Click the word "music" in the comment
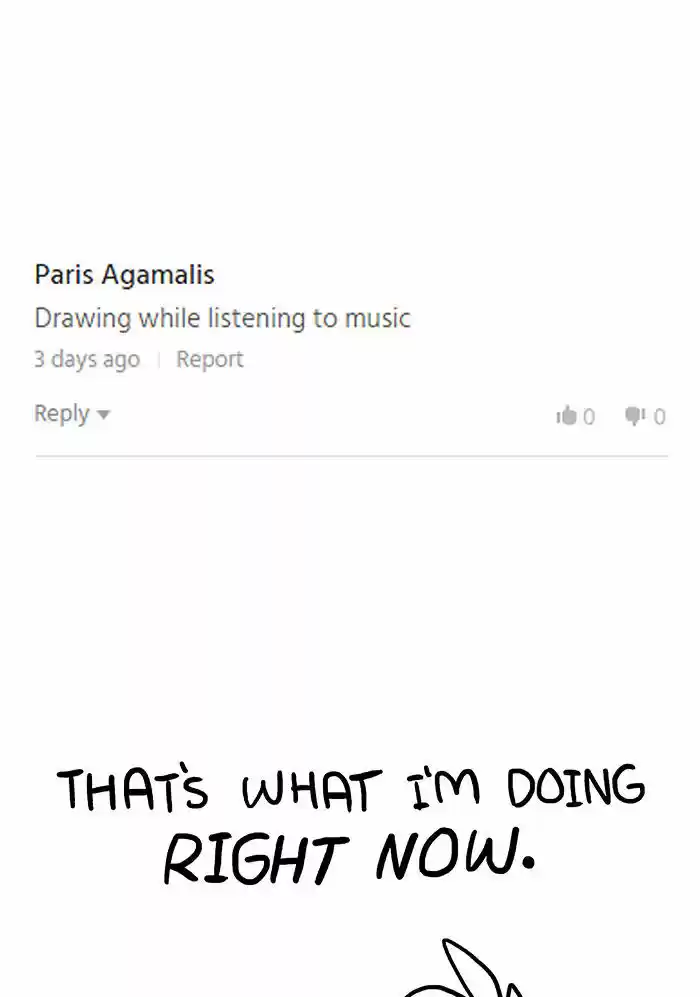The height and width of the screenshot is (997, 700). click(378, 318)
